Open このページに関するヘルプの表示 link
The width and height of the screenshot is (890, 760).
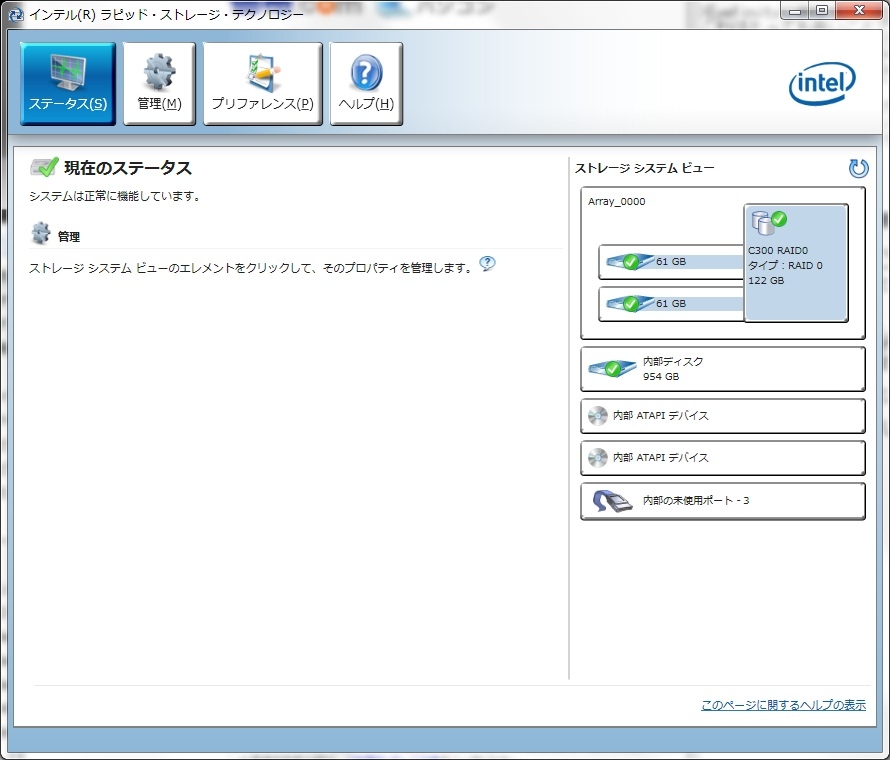[783, 705]
